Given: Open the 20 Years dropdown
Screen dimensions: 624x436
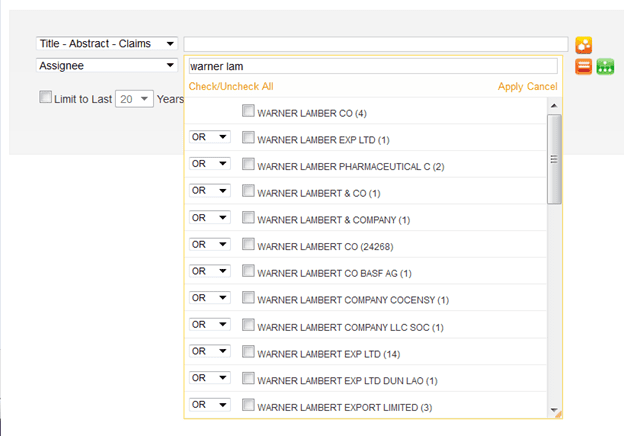Looking at the screenshot, I should [x=134, y=99].
